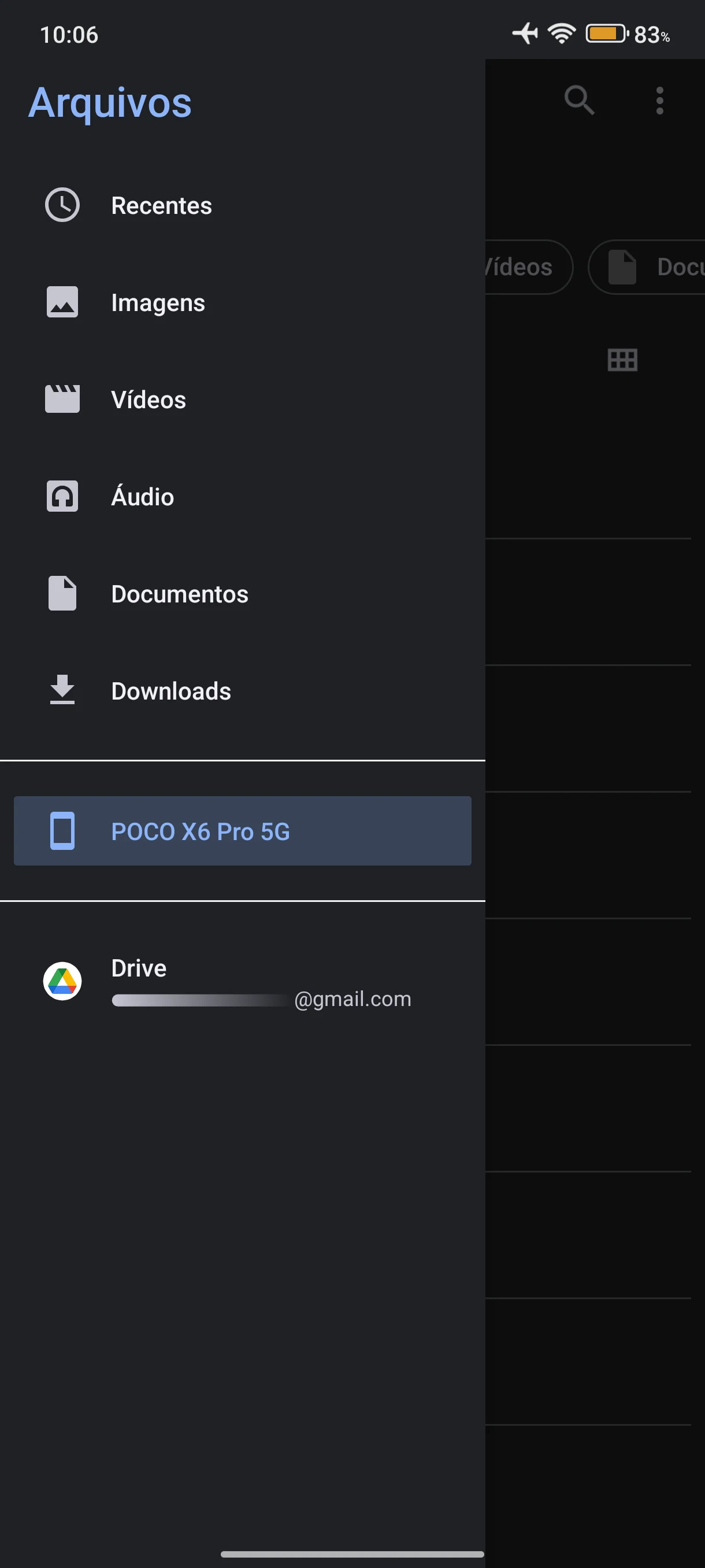
Task: Open the Drive account entry
Action: pos(243,981)
